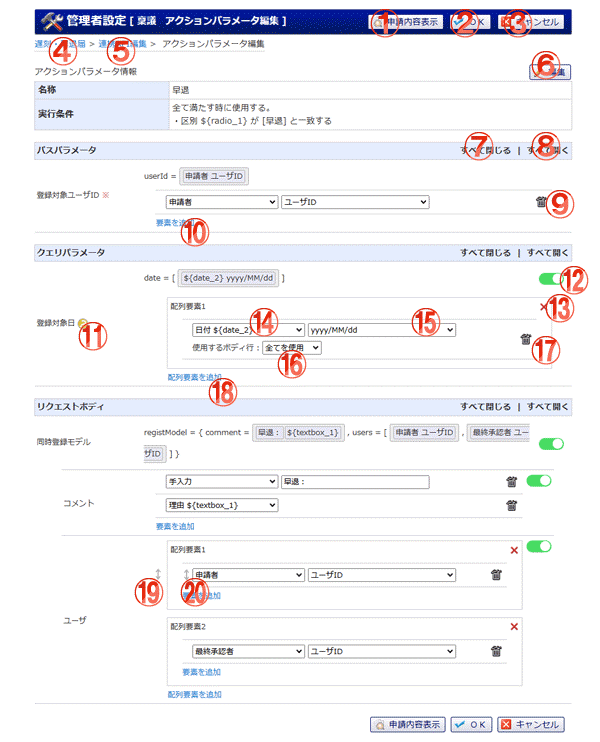Trash the 最終承認者 row in 配列要素2

(496, 651)
